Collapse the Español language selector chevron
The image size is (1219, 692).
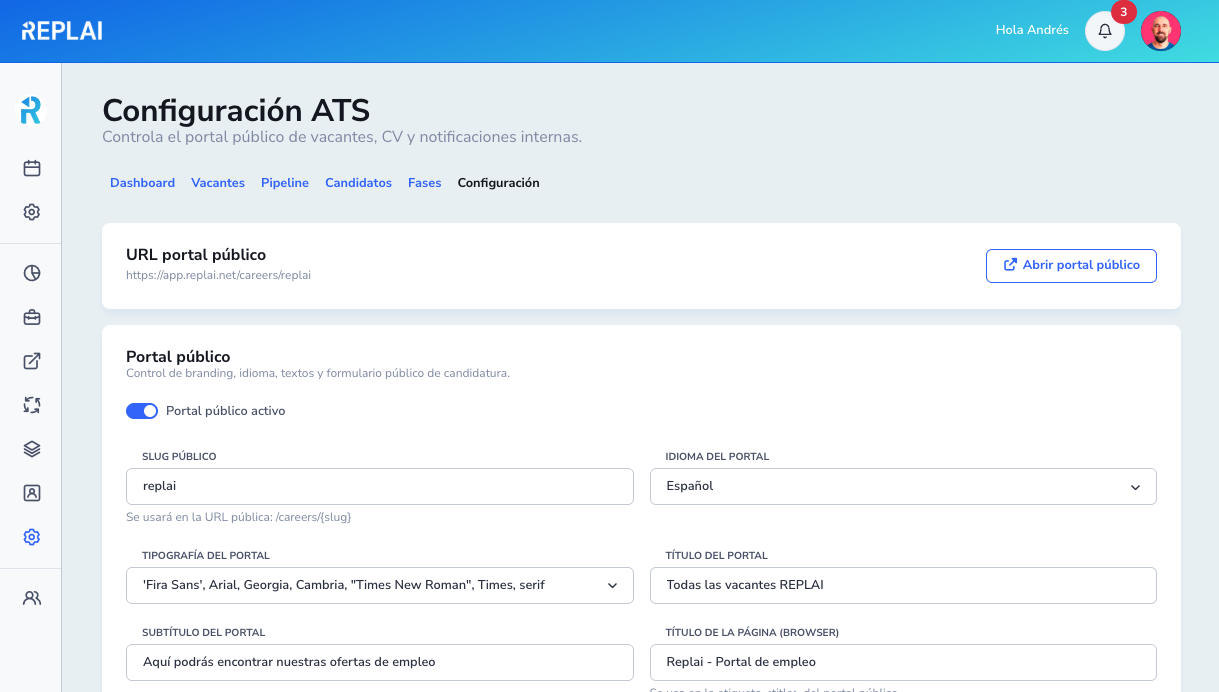coord(1134,486)
